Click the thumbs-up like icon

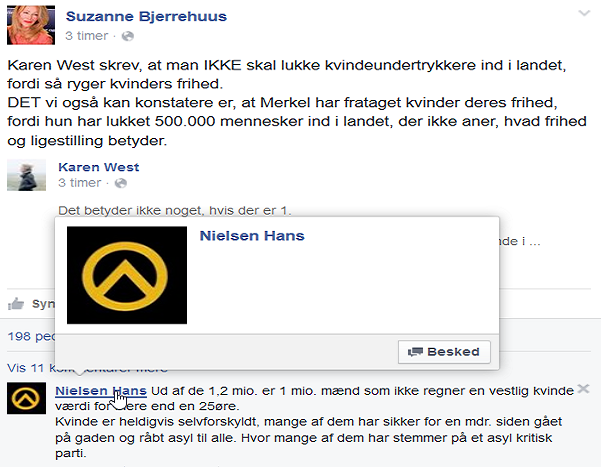coord(16,304)
